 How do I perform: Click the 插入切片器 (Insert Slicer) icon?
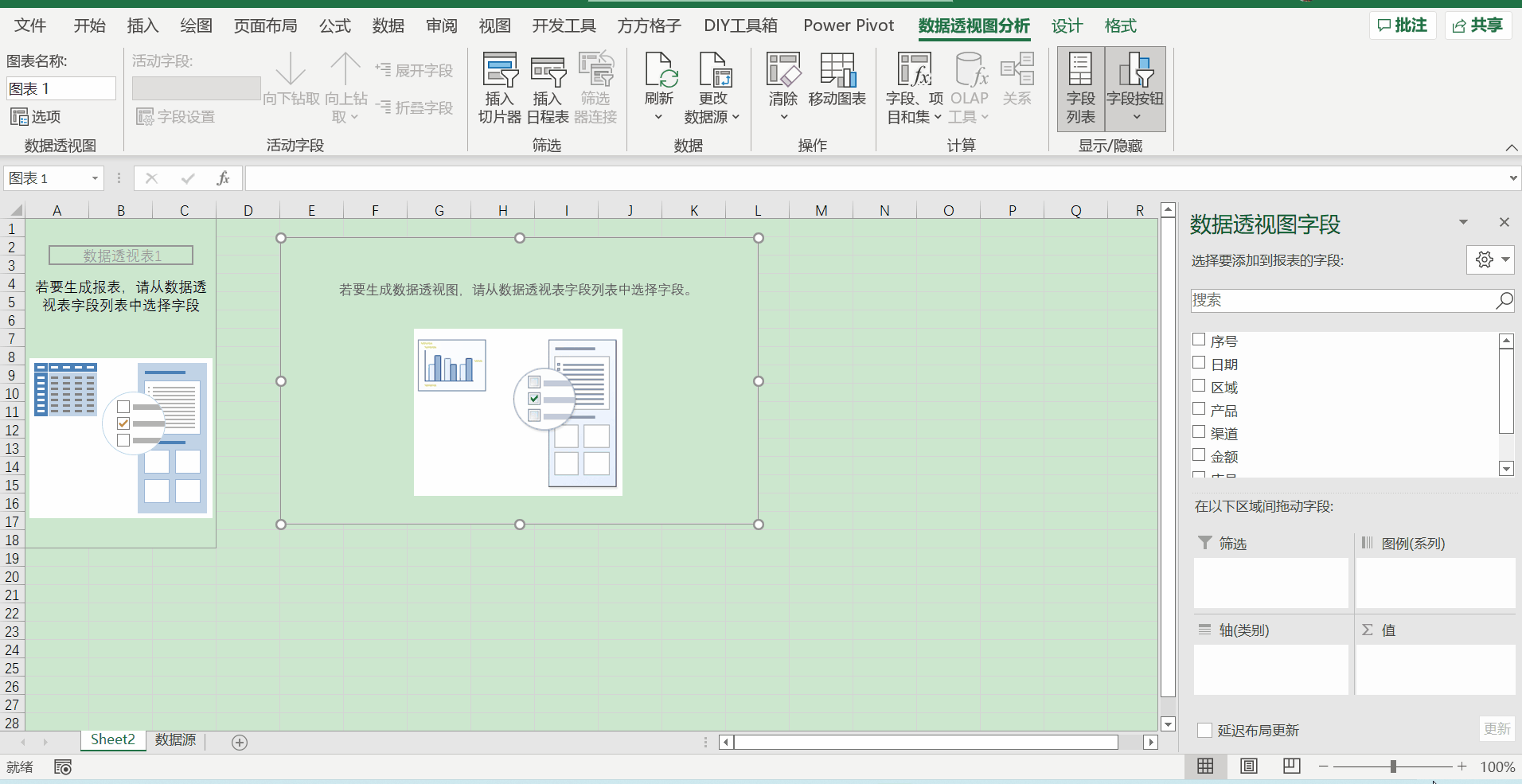click(500, 71)
